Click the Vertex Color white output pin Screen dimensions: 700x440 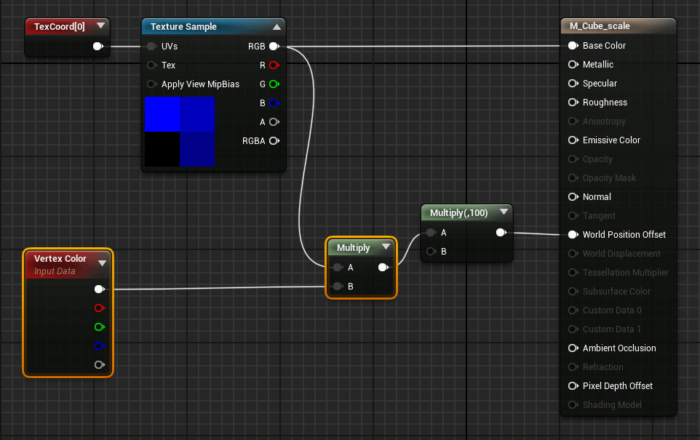pos(98,289)
